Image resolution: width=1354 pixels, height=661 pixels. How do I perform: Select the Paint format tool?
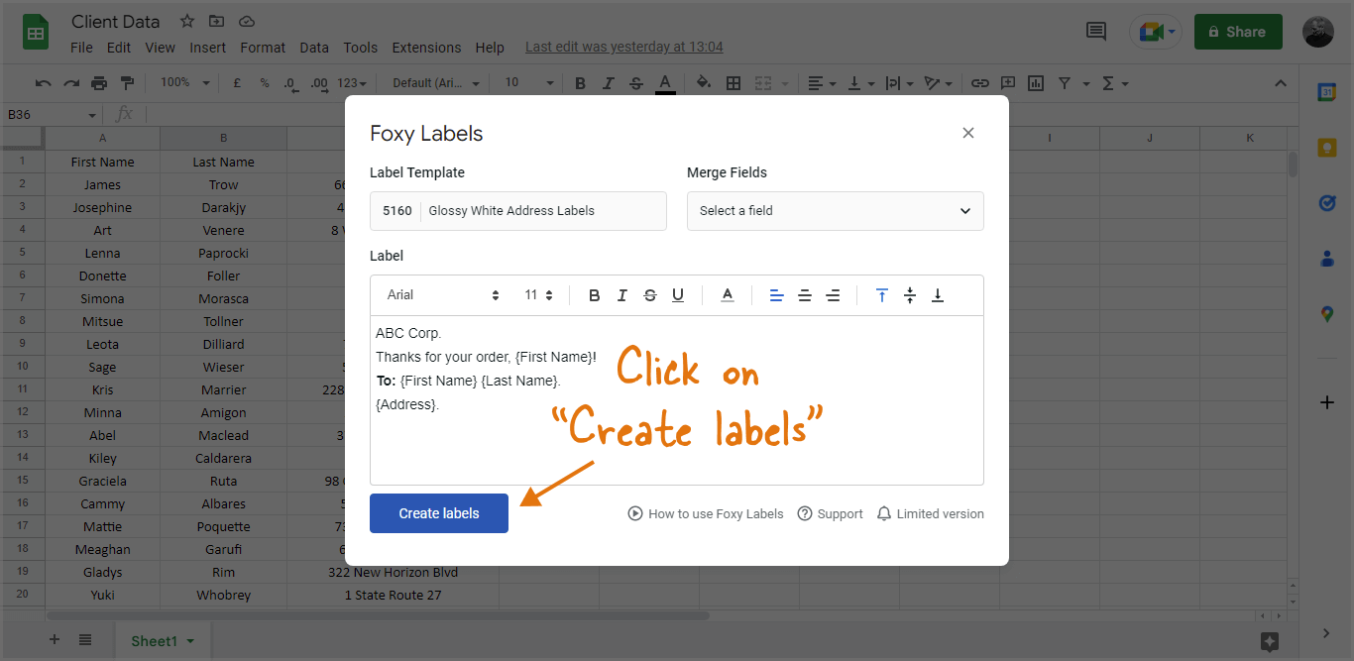click(x=127, y=83)
